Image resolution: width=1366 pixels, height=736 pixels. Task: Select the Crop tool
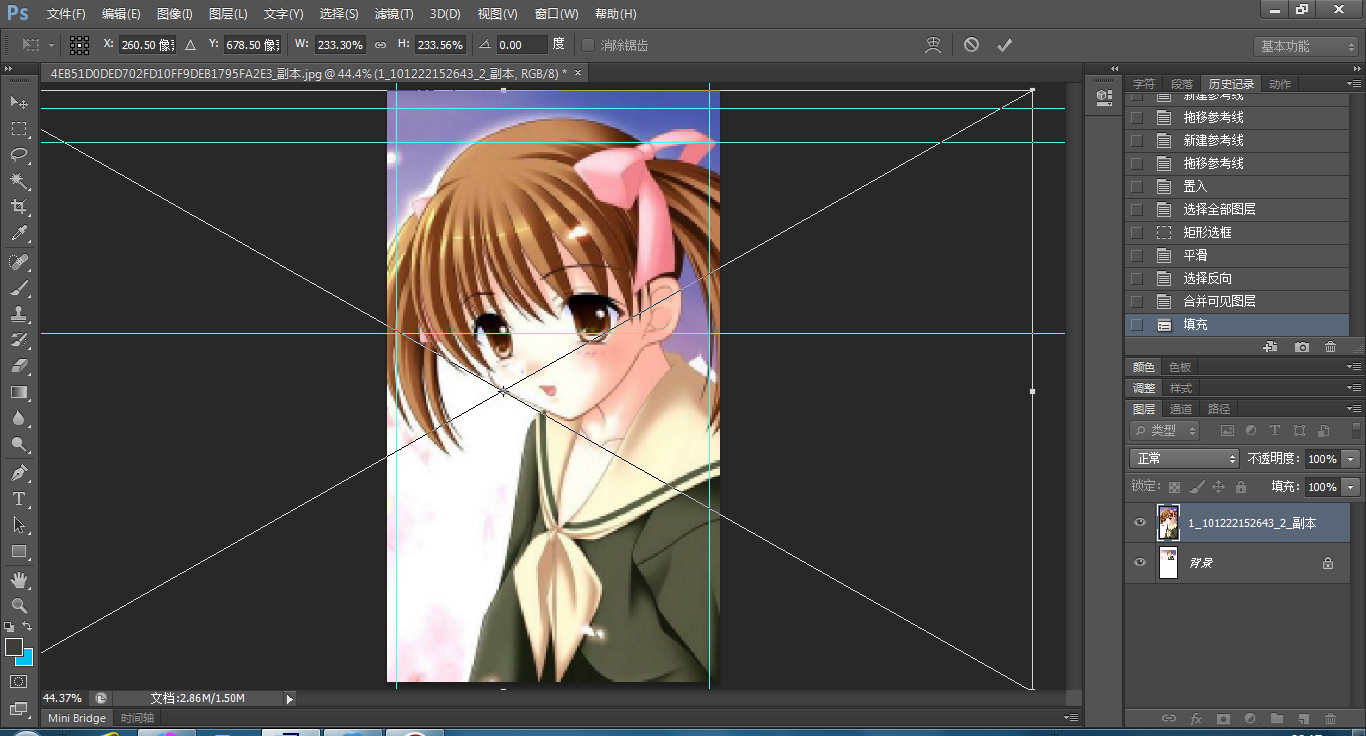19,207
